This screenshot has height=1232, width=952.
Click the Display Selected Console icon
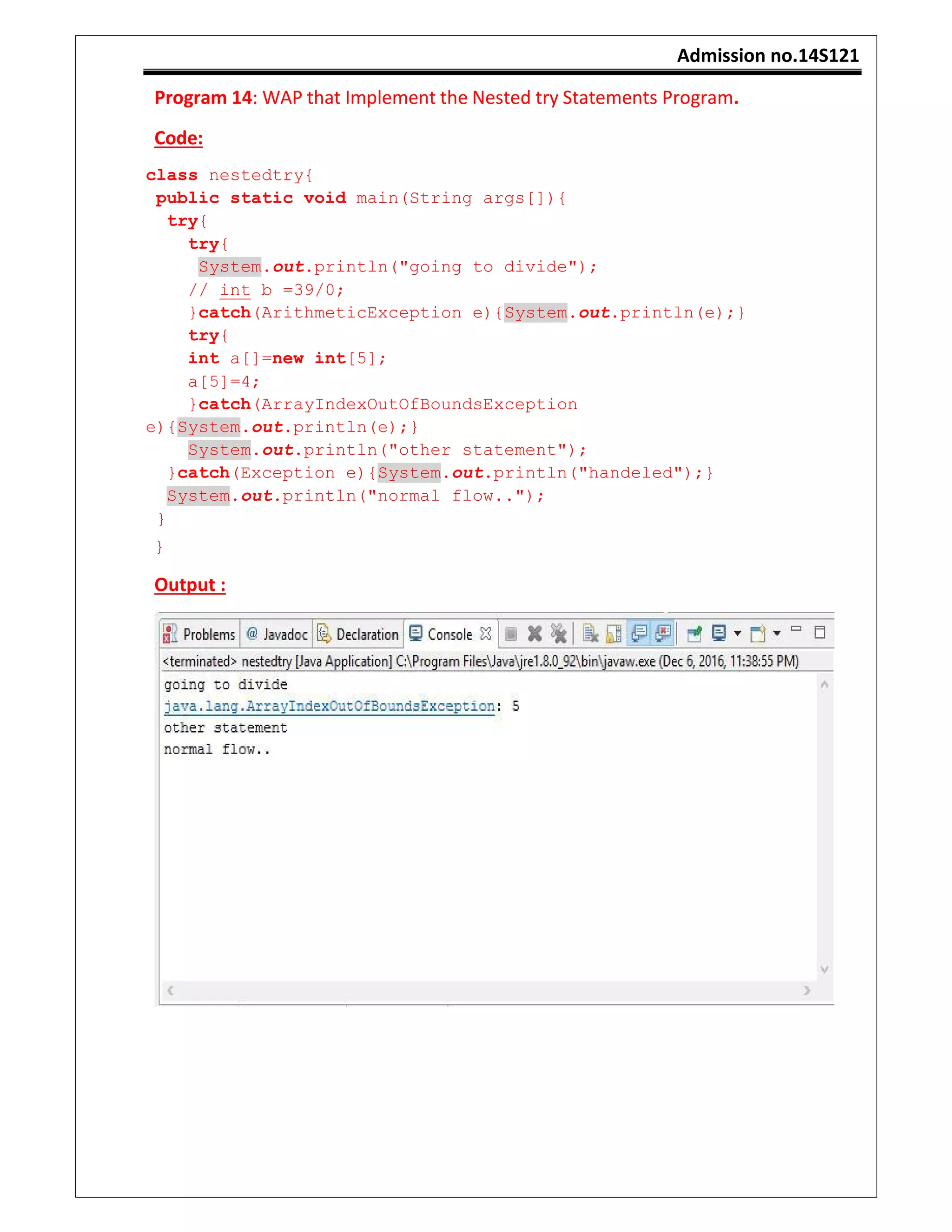coord(719,634)
